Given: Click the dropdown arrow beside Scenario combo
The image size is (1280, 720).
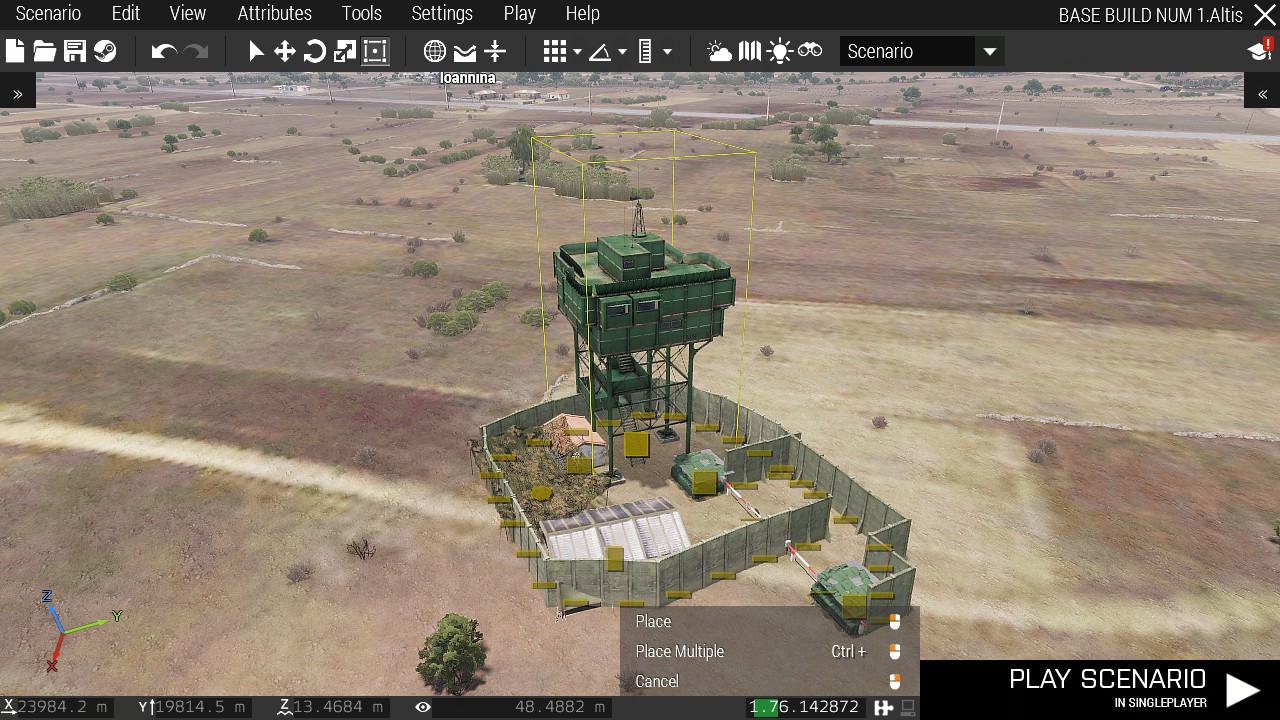Looking at the screenshot, I should click(990, 52).
